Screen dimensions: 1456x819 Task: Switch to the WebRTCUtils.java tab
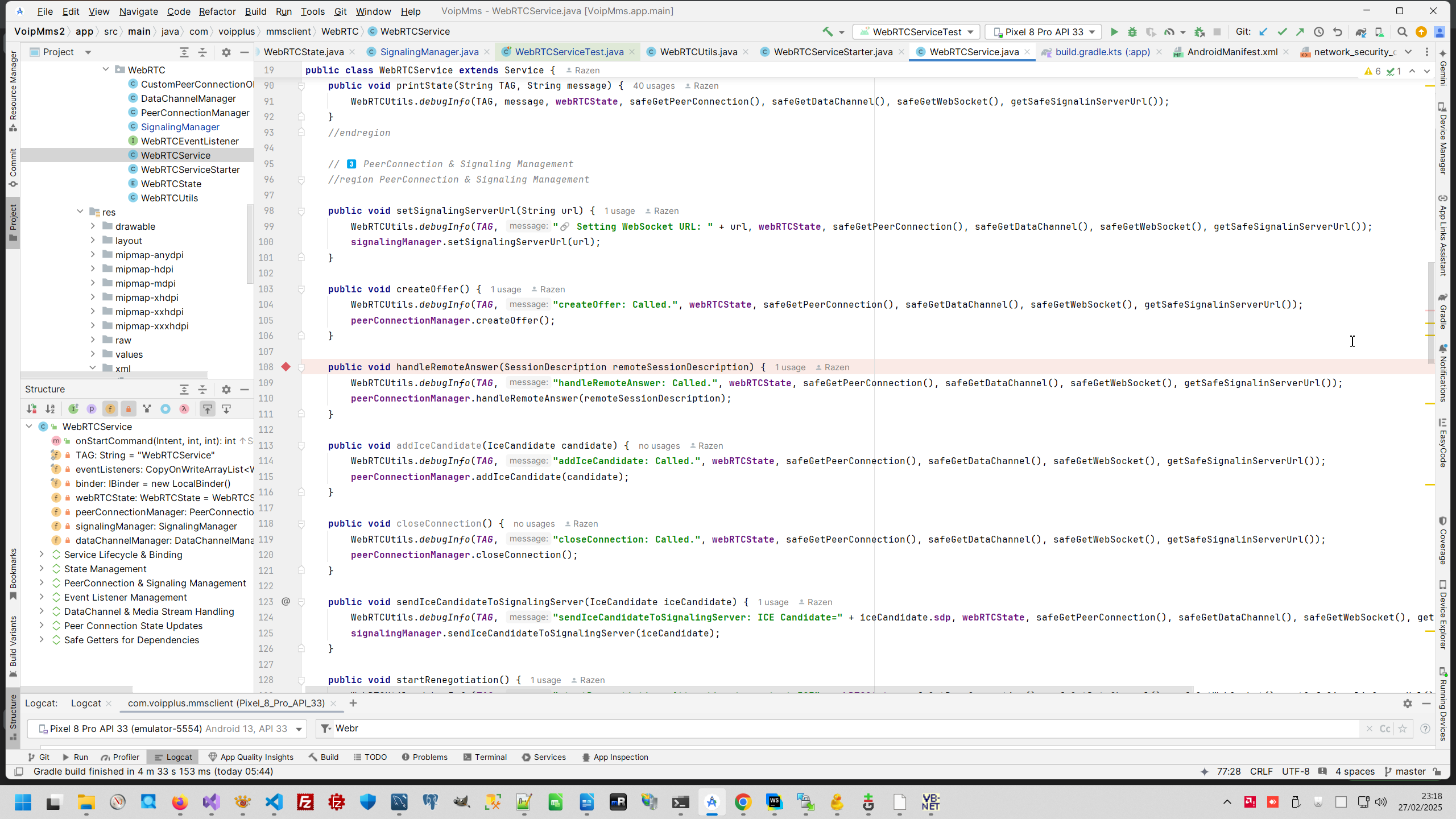(698, 52)
